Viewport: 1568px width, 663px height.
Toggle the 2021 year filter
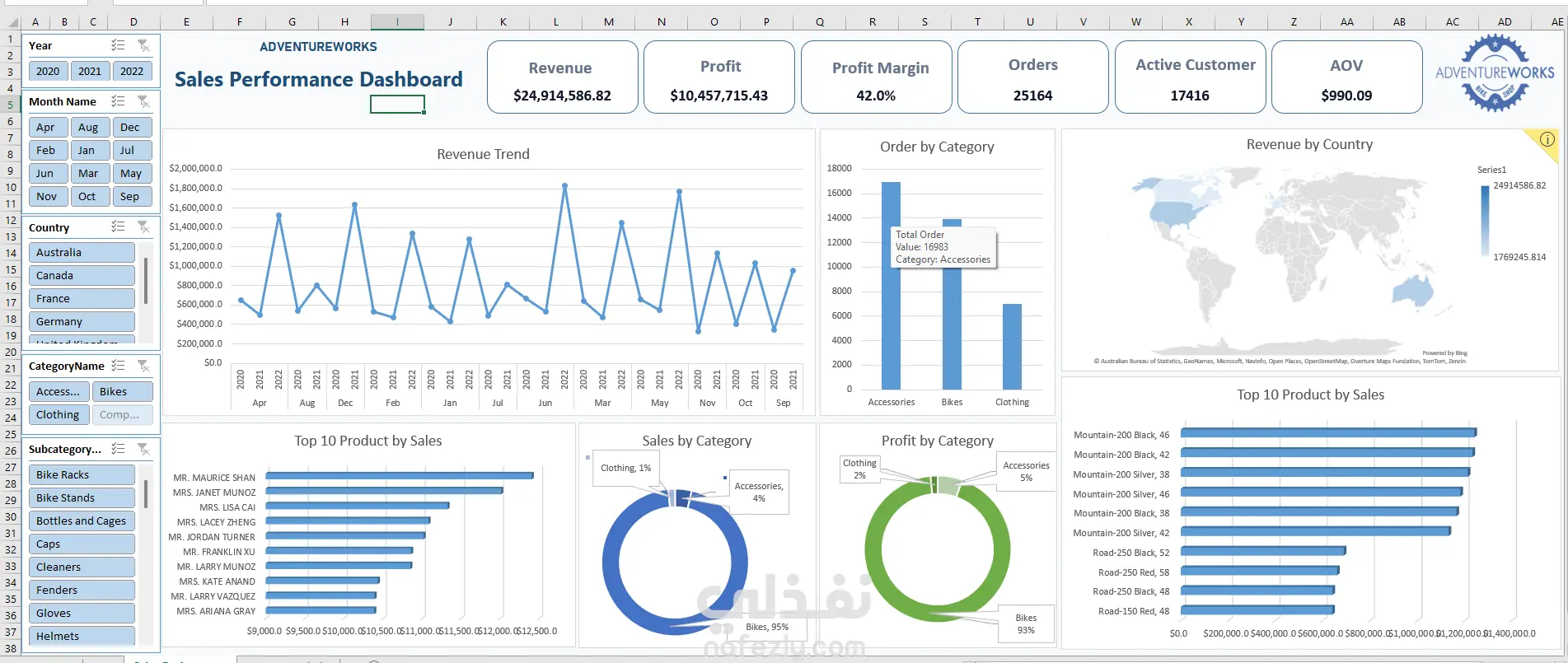(90, 71)
